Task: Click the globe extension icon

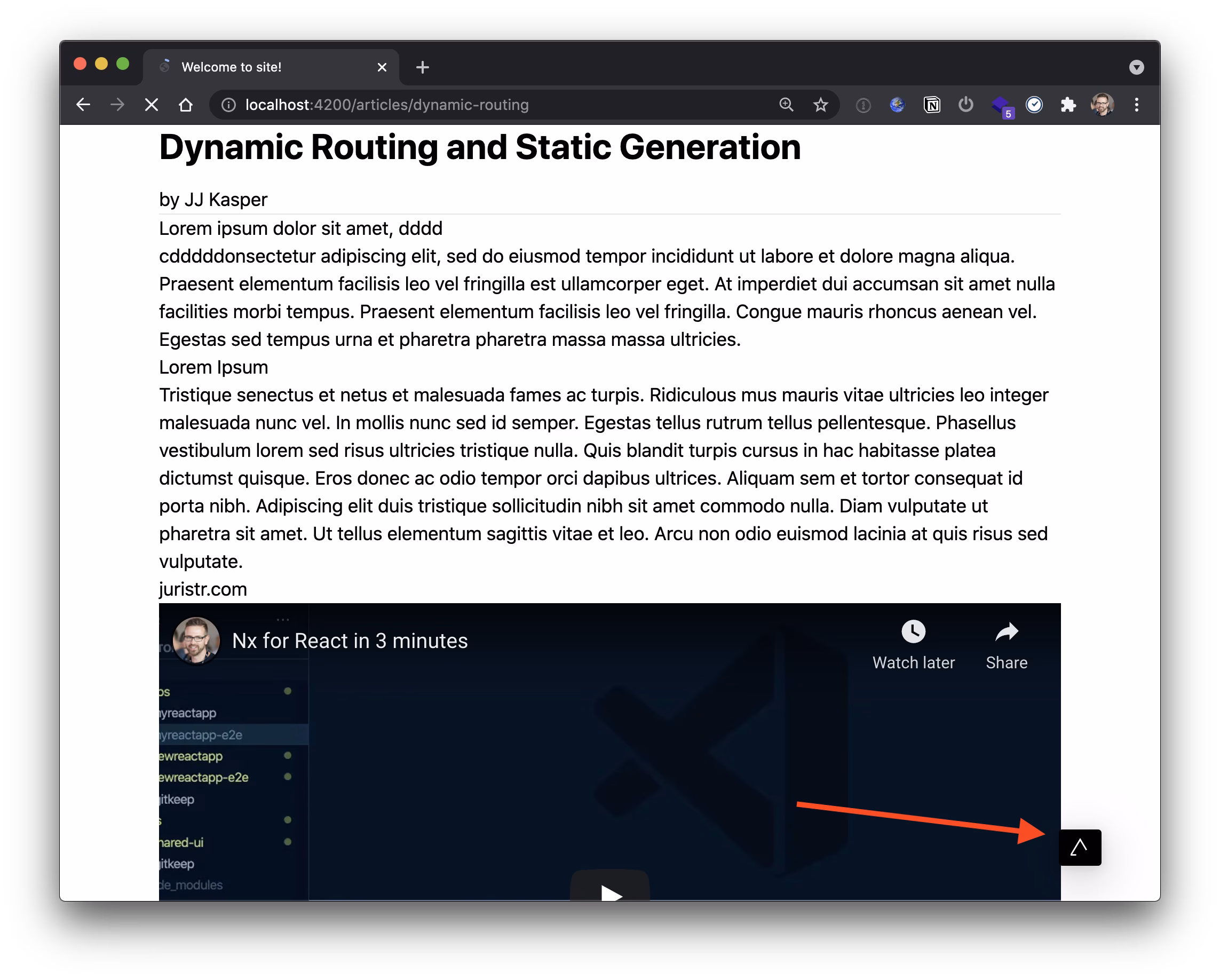Action: pos(897,105)
